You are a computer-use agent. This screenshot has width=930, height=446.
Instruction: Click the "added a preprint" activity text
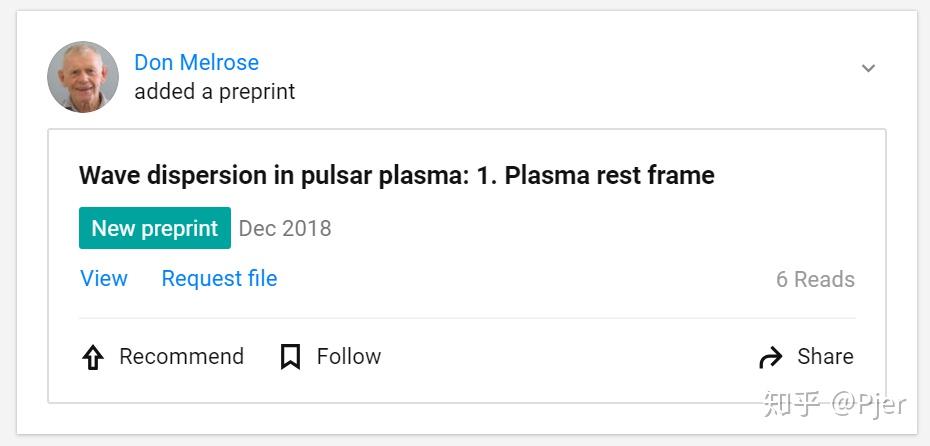point(215,92)
